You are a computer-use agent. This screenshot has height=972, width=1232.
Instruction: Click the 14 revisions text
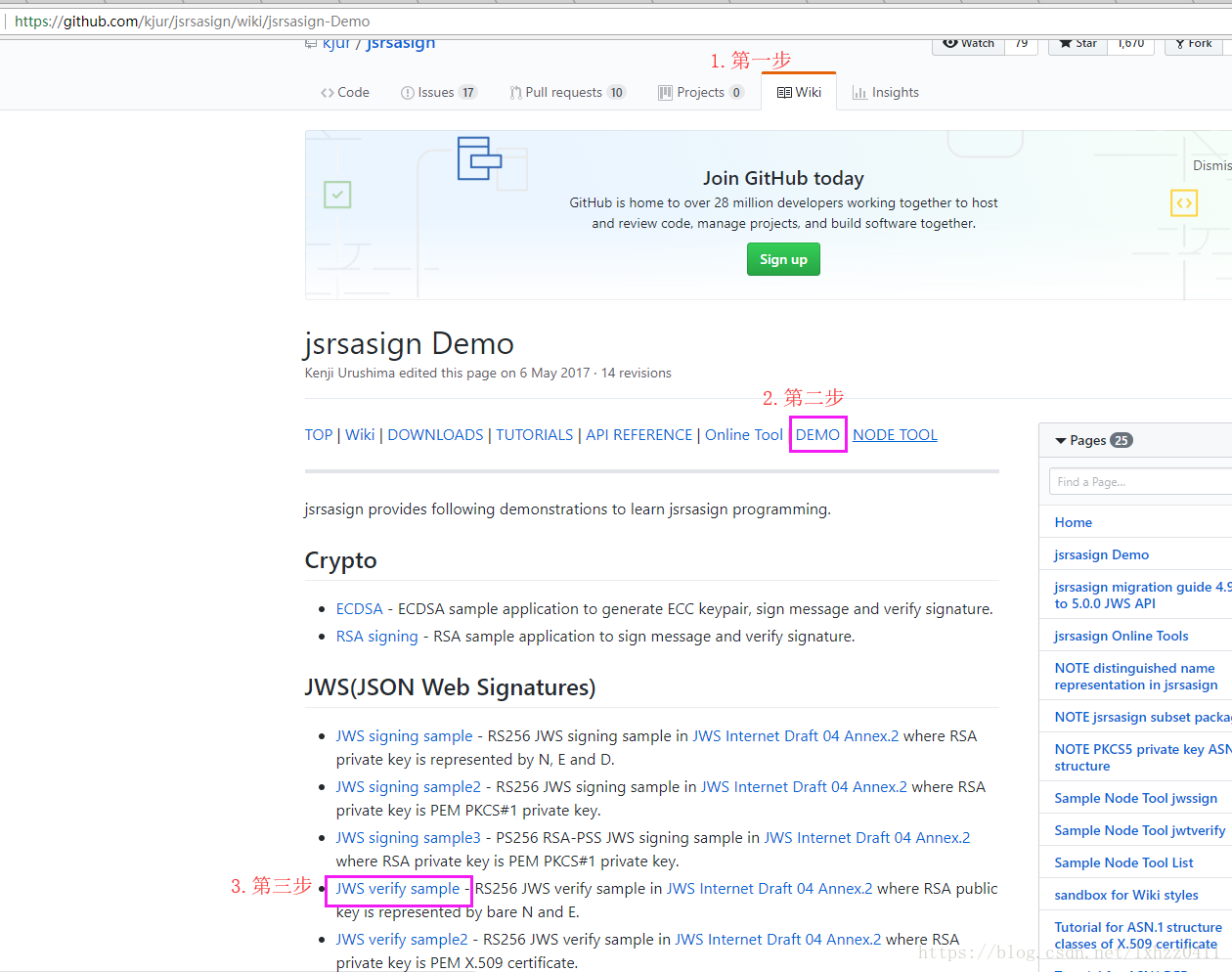pyautogui.click(x=636, y=373)
